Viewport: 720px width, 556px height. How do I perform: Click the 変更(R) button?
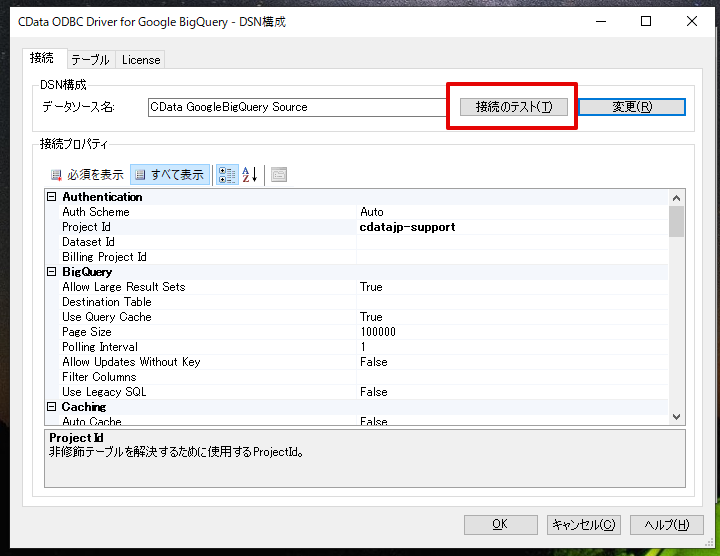point(632,107)
